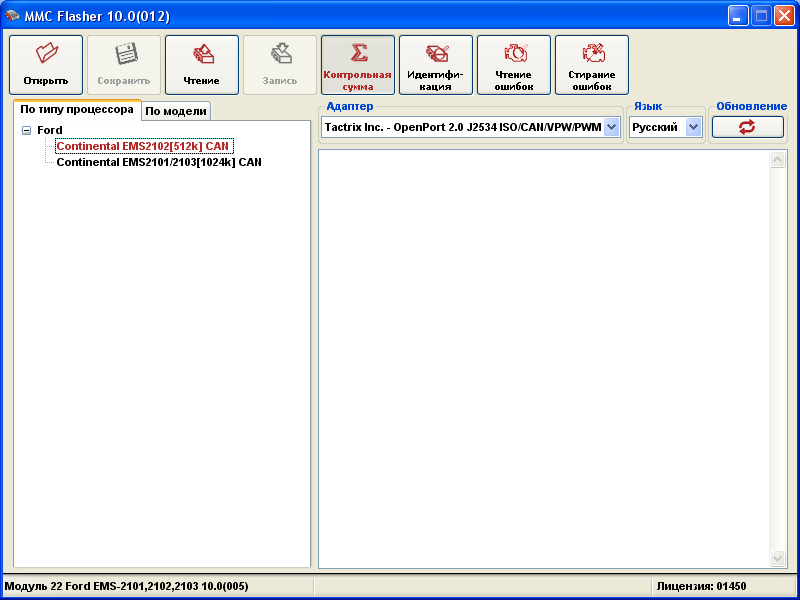Select Continental EMS2102[512k] CAN
Image resolution: width=800 pixels, height=600 pixels.
[x=144, y=146]
